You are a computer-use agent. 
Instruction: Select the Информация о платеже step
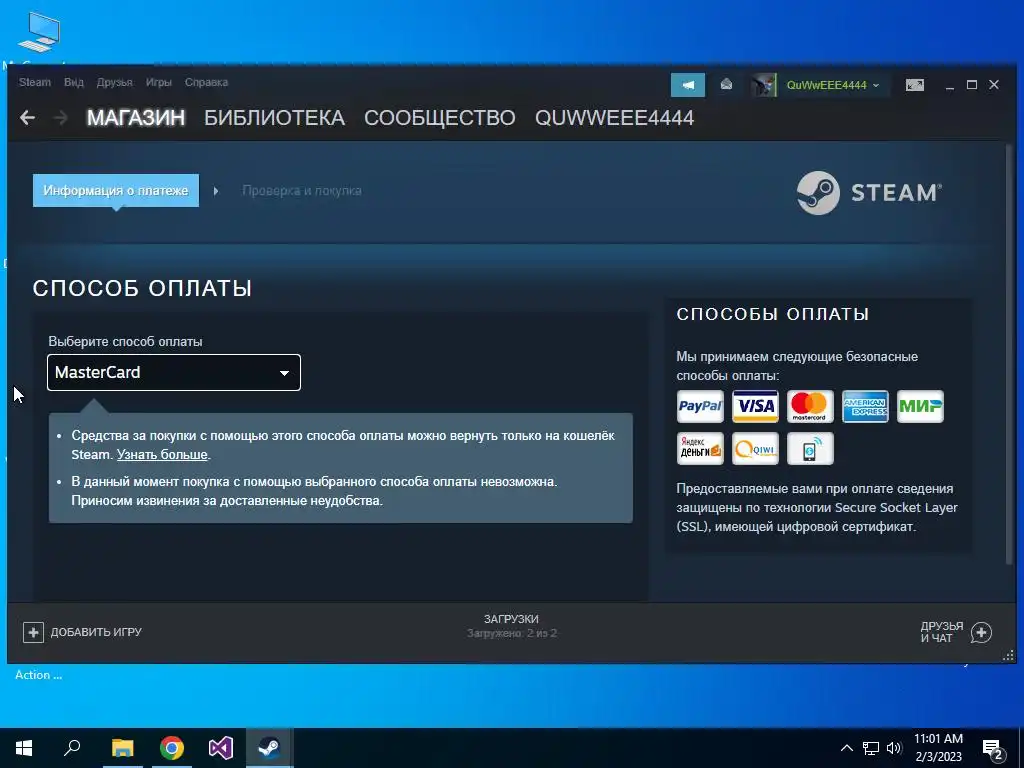point(116,191)
